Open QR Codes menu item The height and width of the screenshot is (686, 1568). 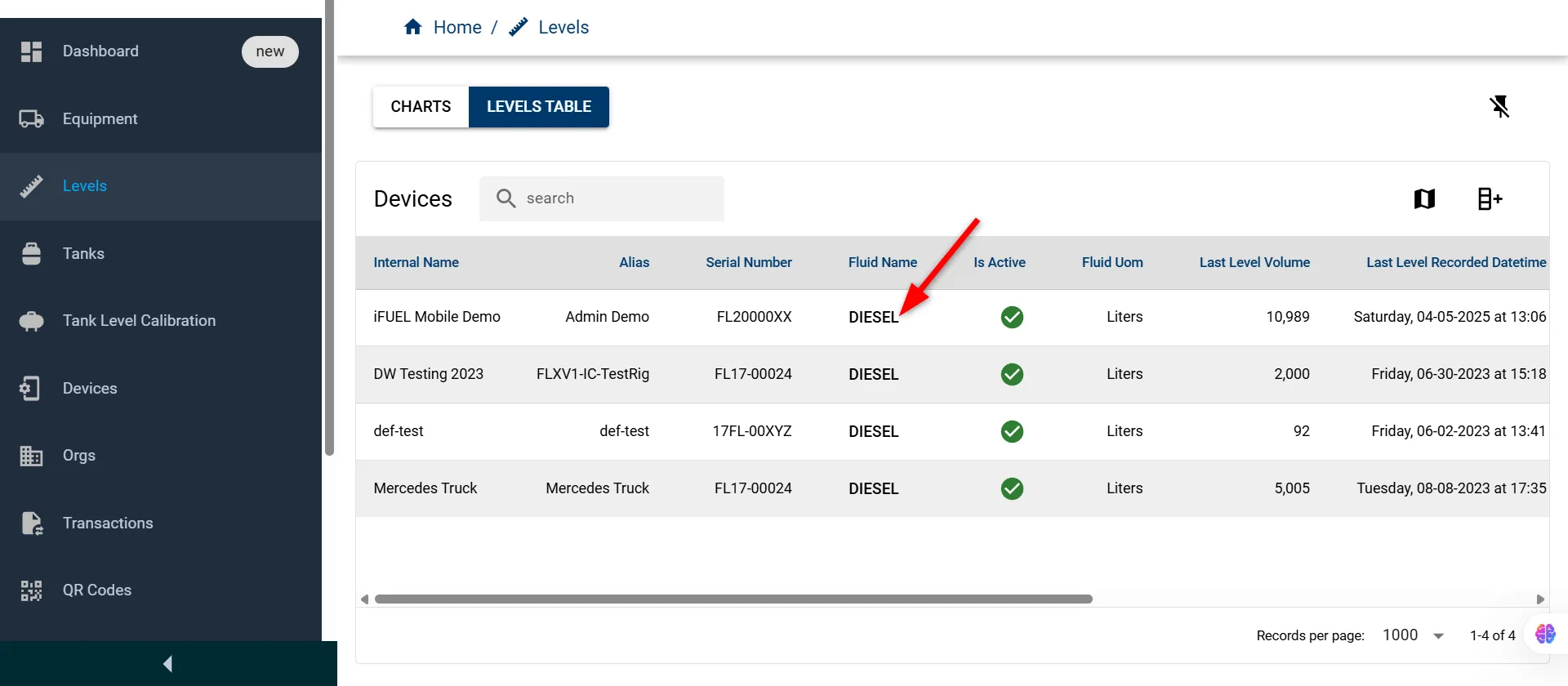tap(161, 590)
